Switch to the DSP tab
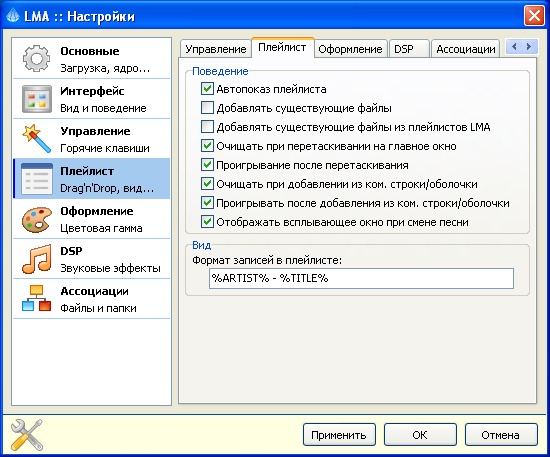Image resolution: width=550 pixels, height=457 pixels. click(409, 49)
